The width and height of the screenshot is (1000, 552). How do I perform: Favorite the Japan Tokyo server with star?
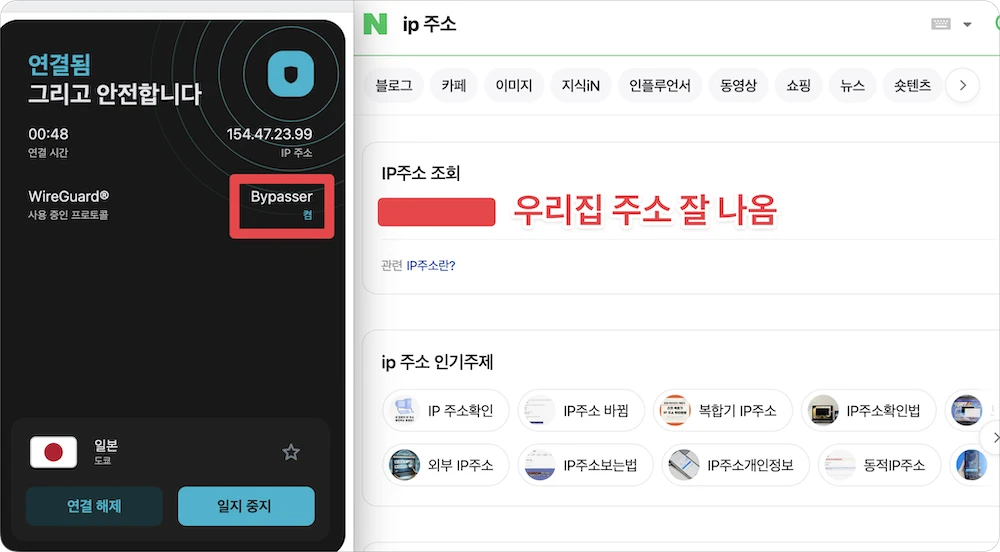[x=291, y=452]
